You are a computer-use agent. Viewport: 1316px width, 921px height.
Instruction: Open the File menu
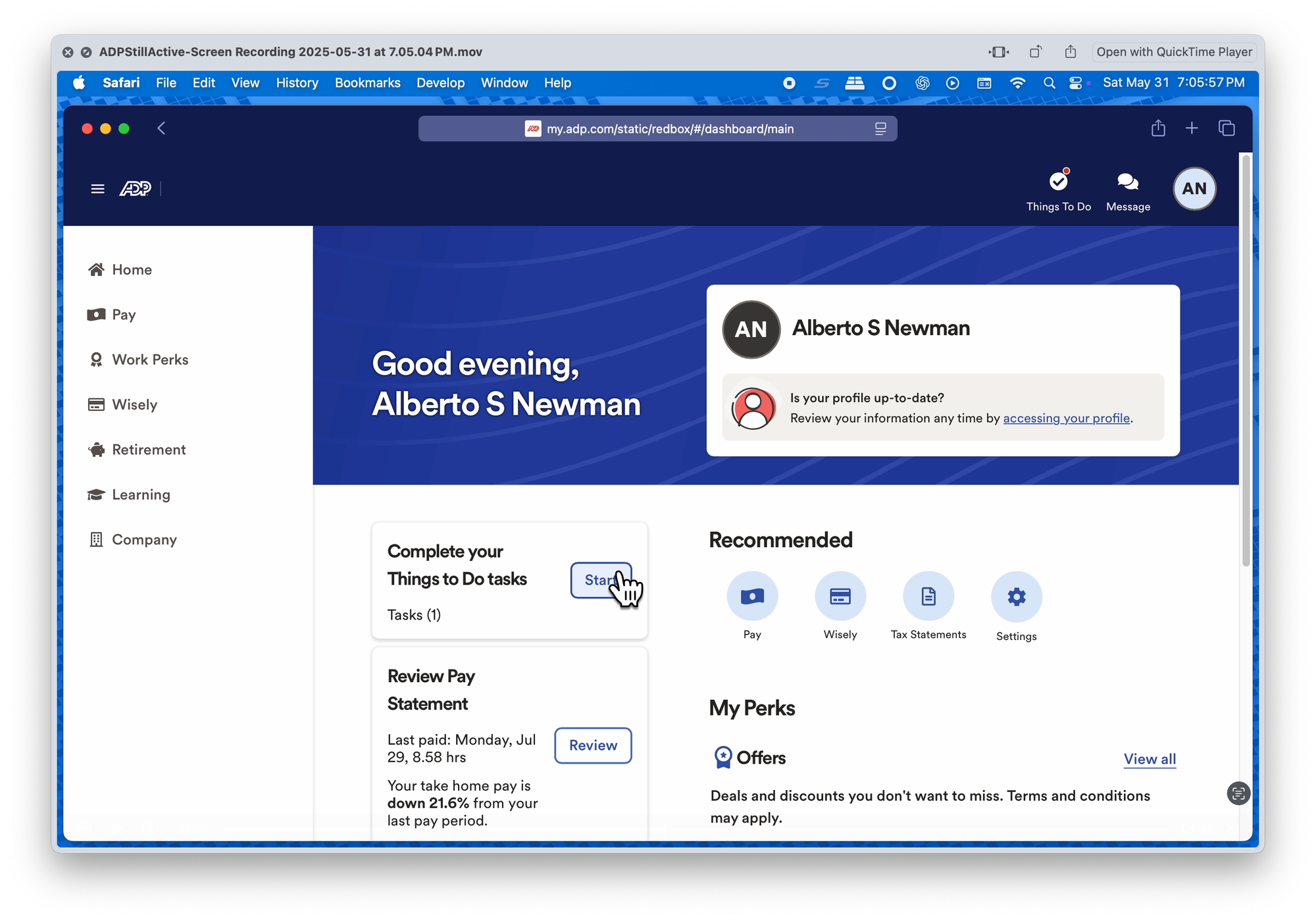[x=166, y=83]
